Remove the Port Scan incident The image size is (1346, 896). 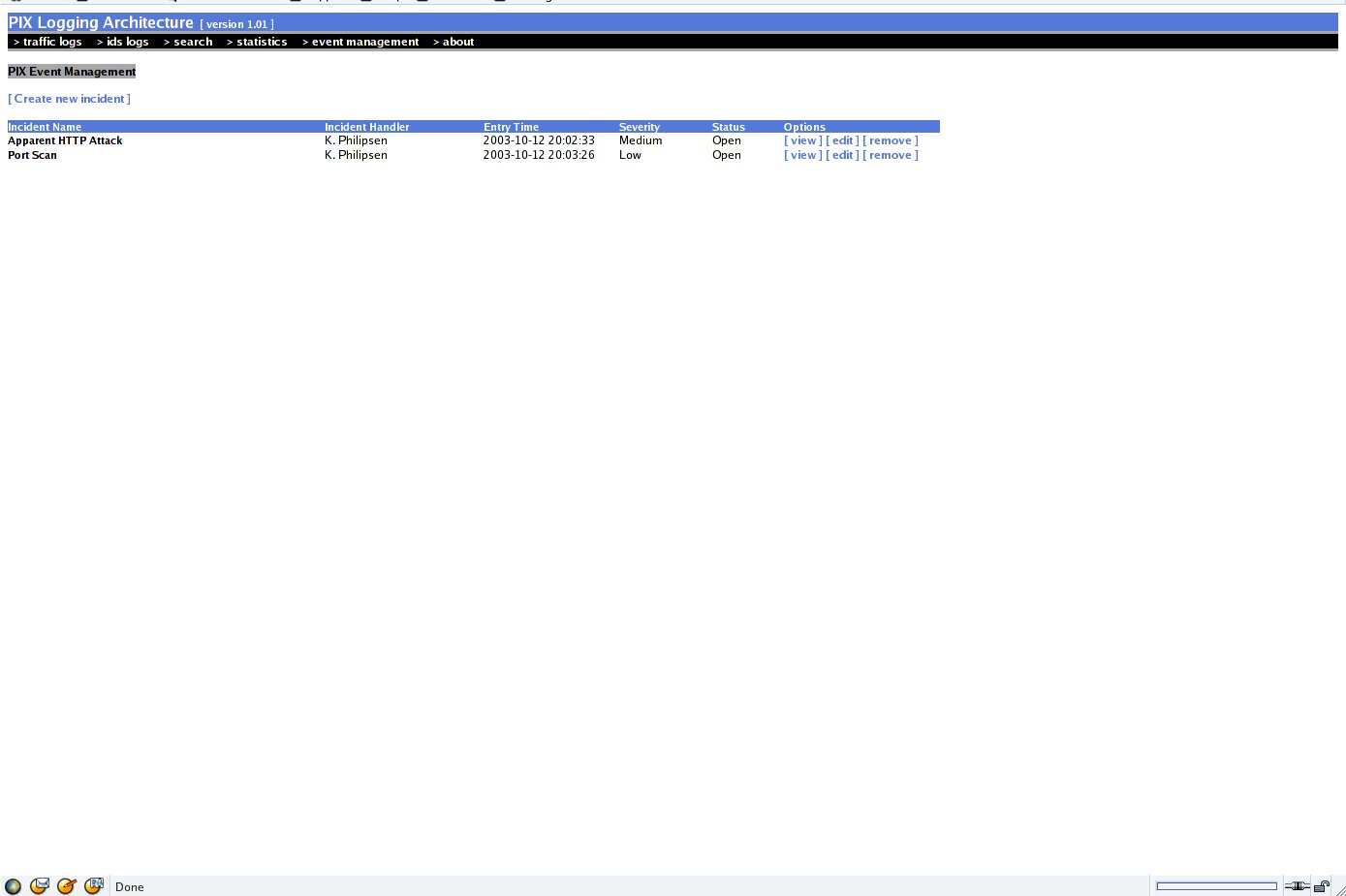(890, 155)
